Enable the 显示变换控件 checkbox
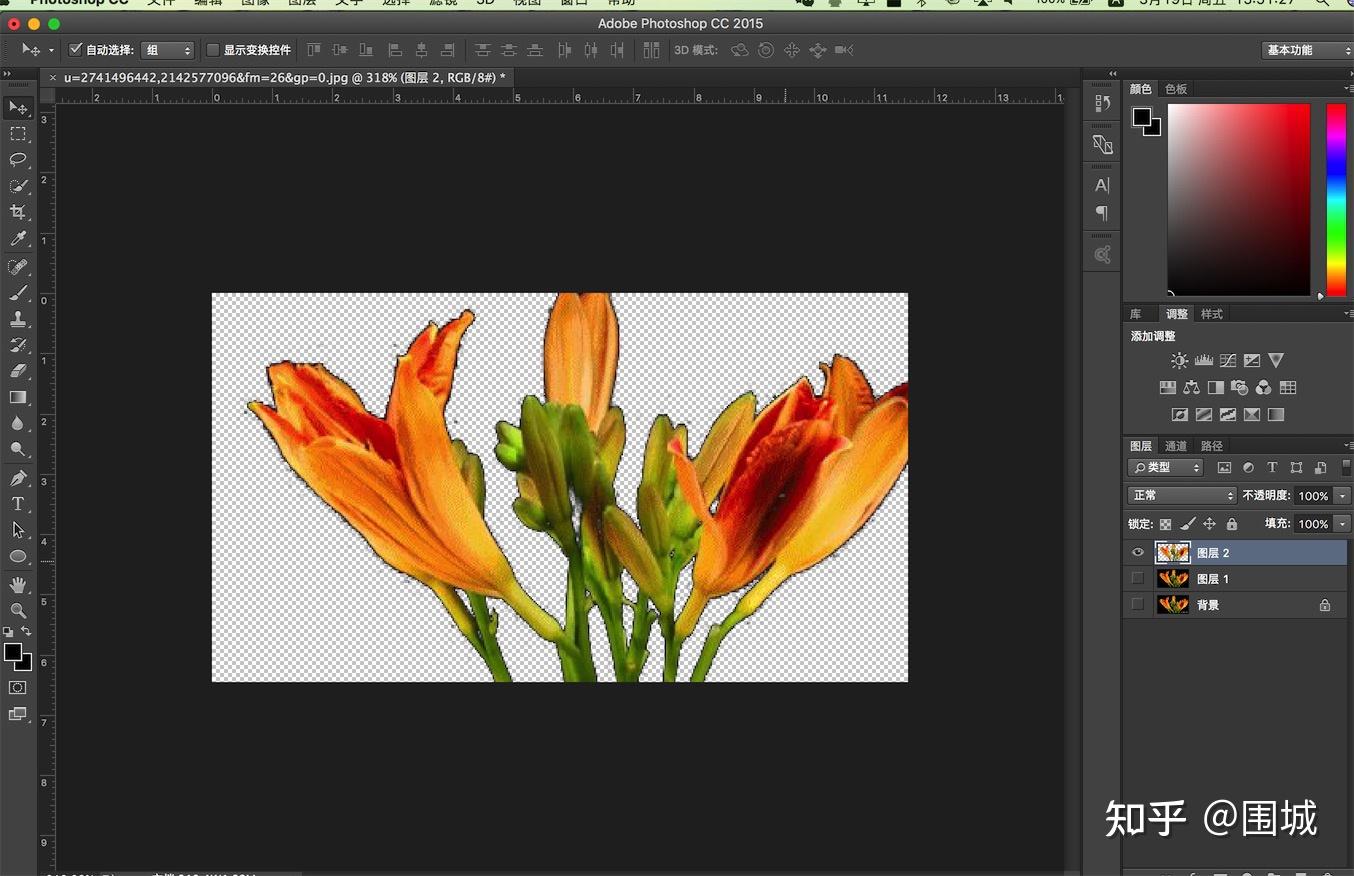Image resolution: width=1354 pixels, height=876 pixels. 213,50
